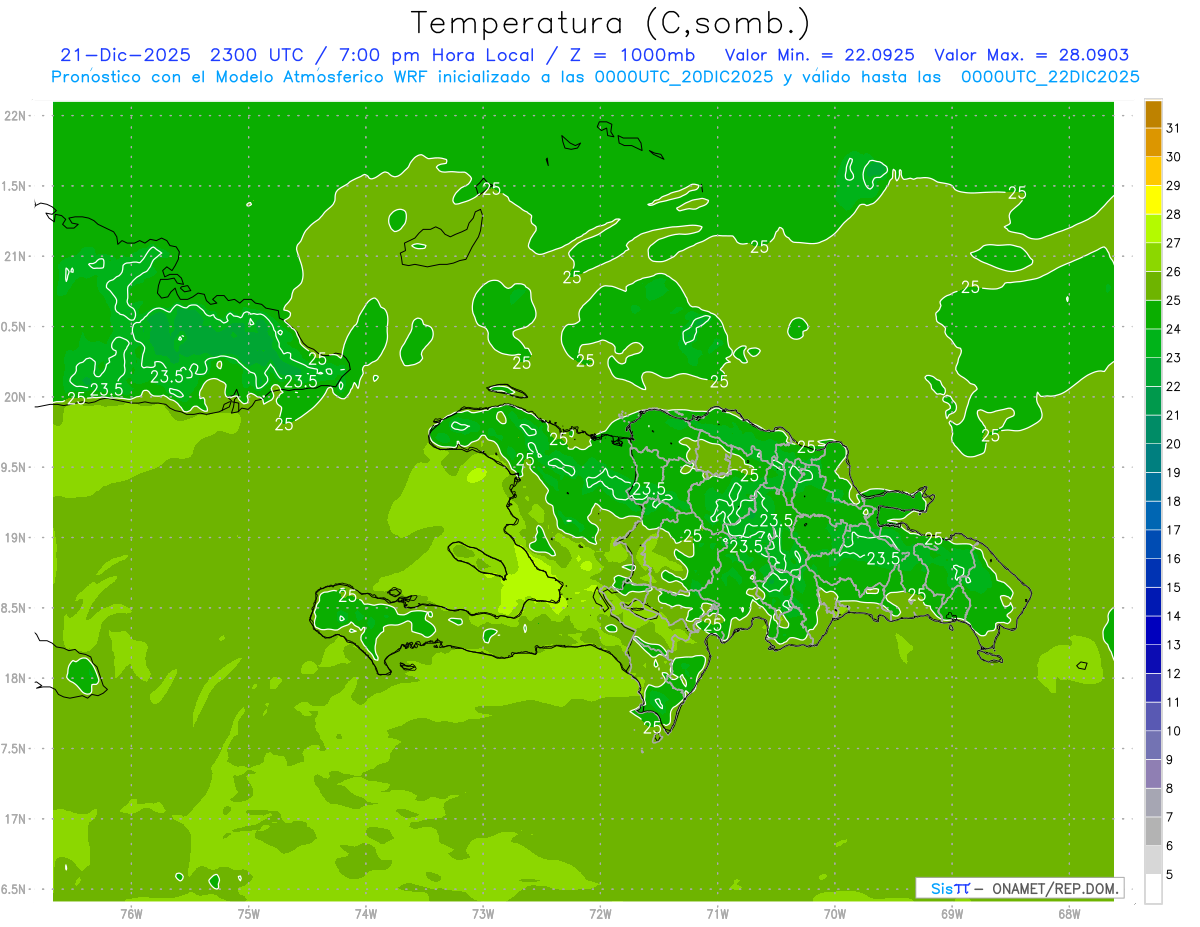Click the 'Temperatura (C,somb.)' chart title

tap(610, 23)
